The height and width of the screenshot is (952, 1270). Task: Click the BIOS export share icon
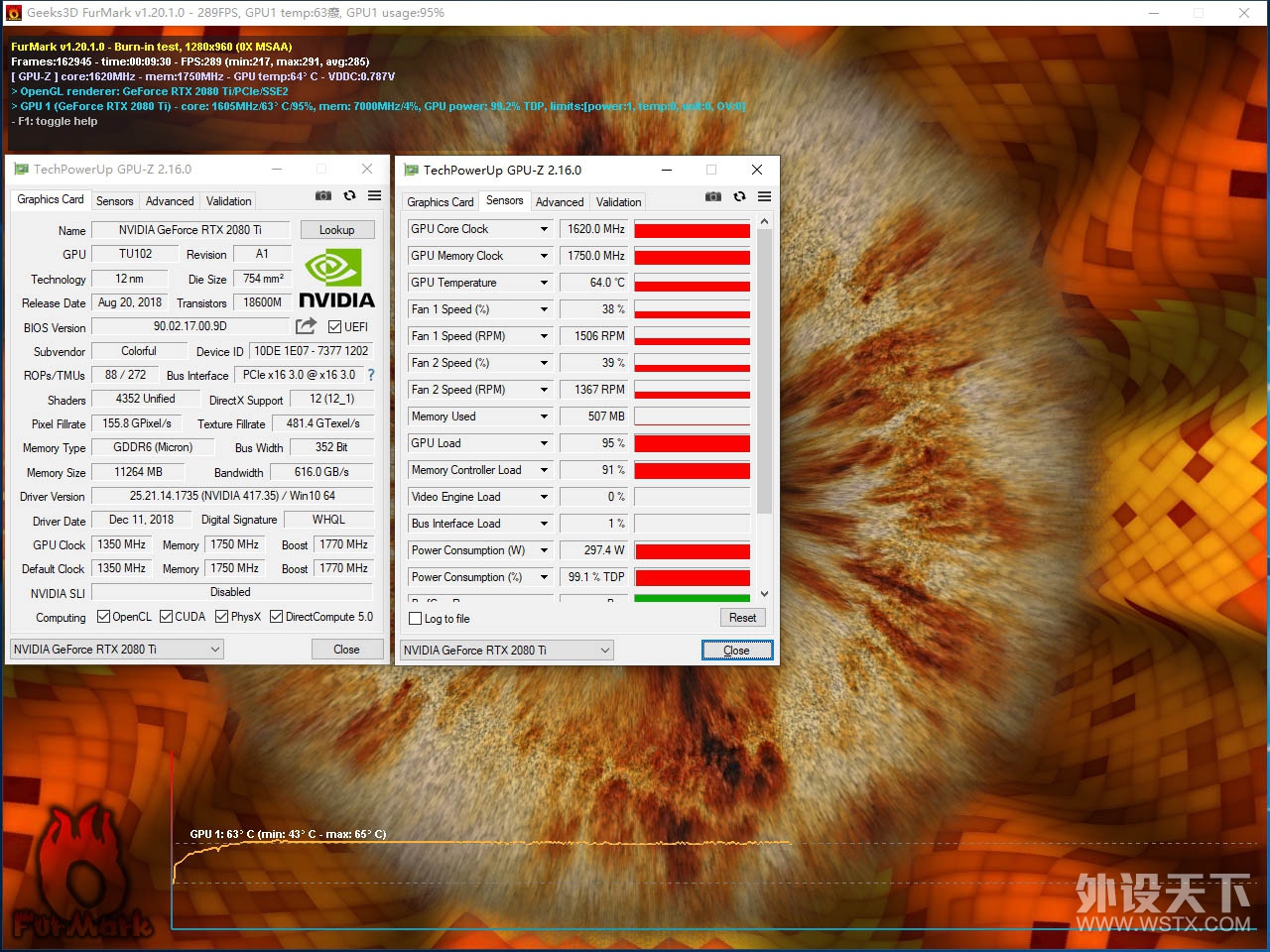306,326
